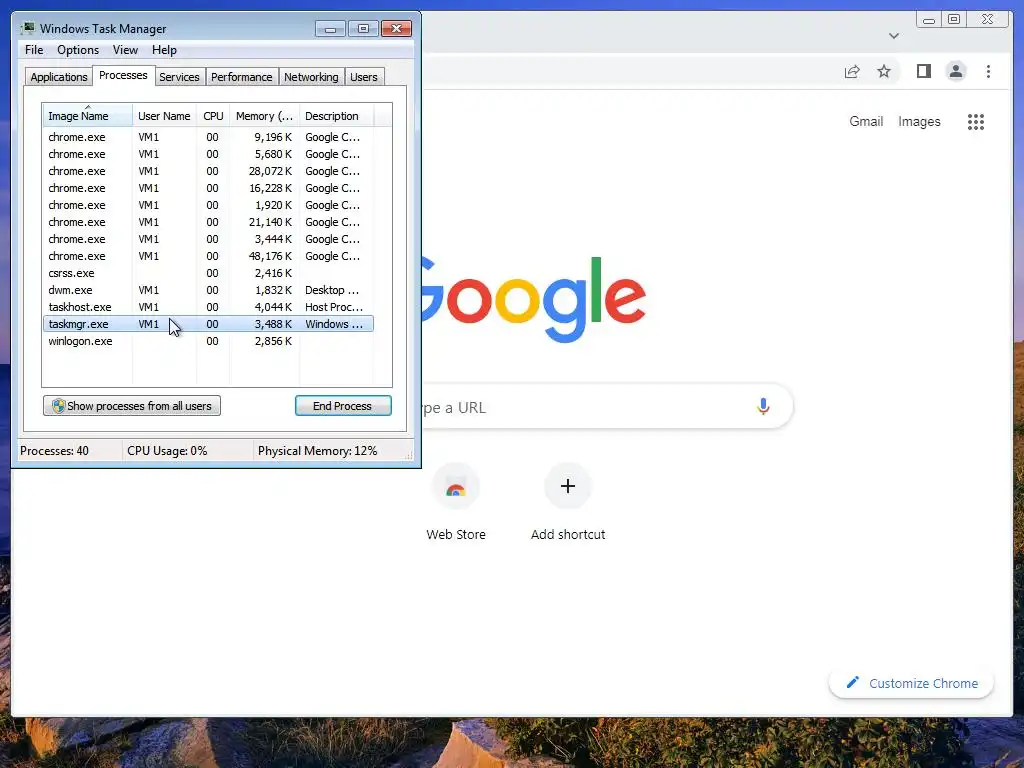
Task: Select chrome.exe row using 3,444 K
Action: pyautogui.click(x=208, y=239)
